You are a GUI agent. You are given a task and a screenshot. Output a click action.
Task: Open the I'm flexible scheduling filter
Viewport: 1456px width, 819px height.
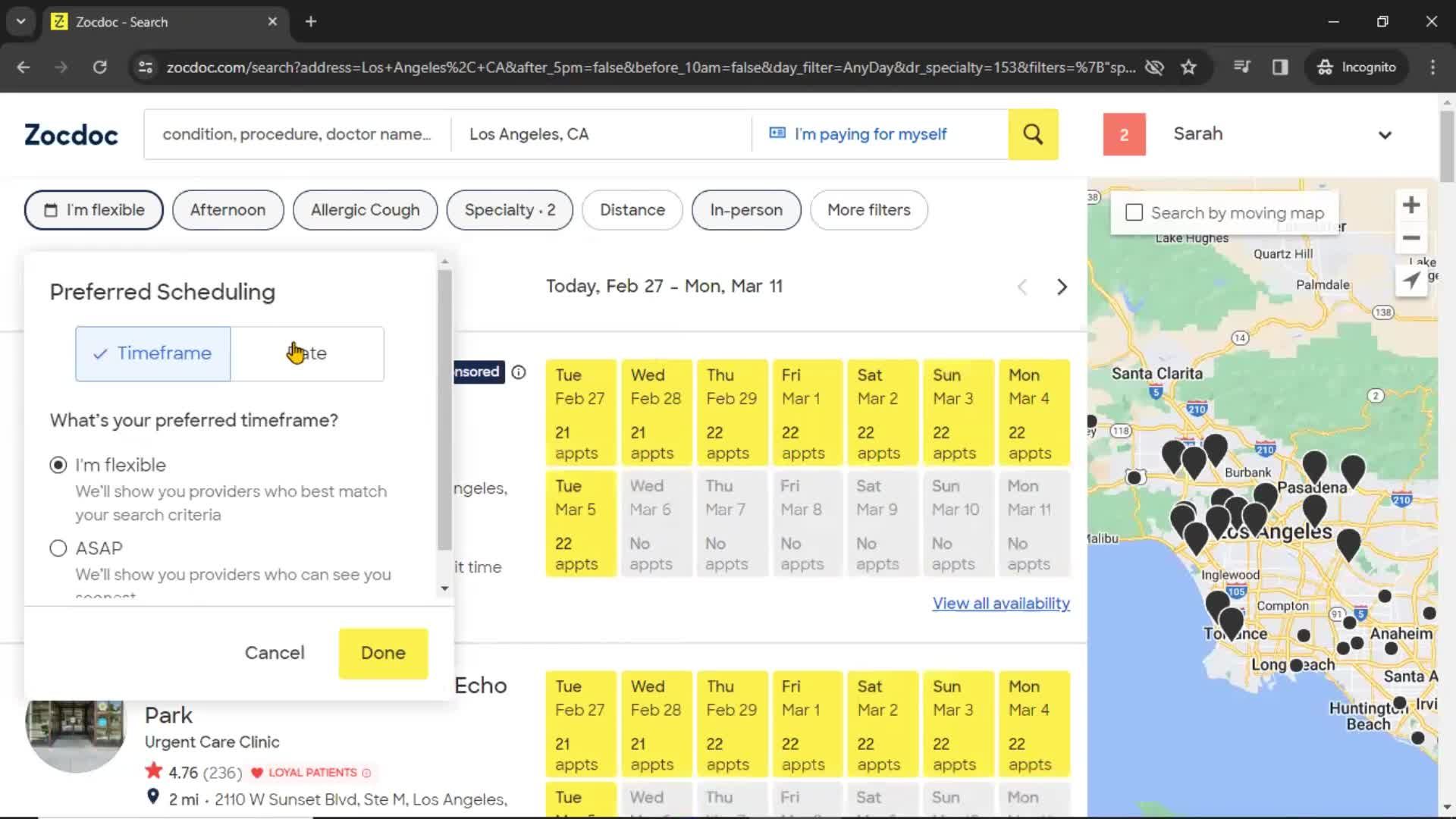[x=94, y=210]
